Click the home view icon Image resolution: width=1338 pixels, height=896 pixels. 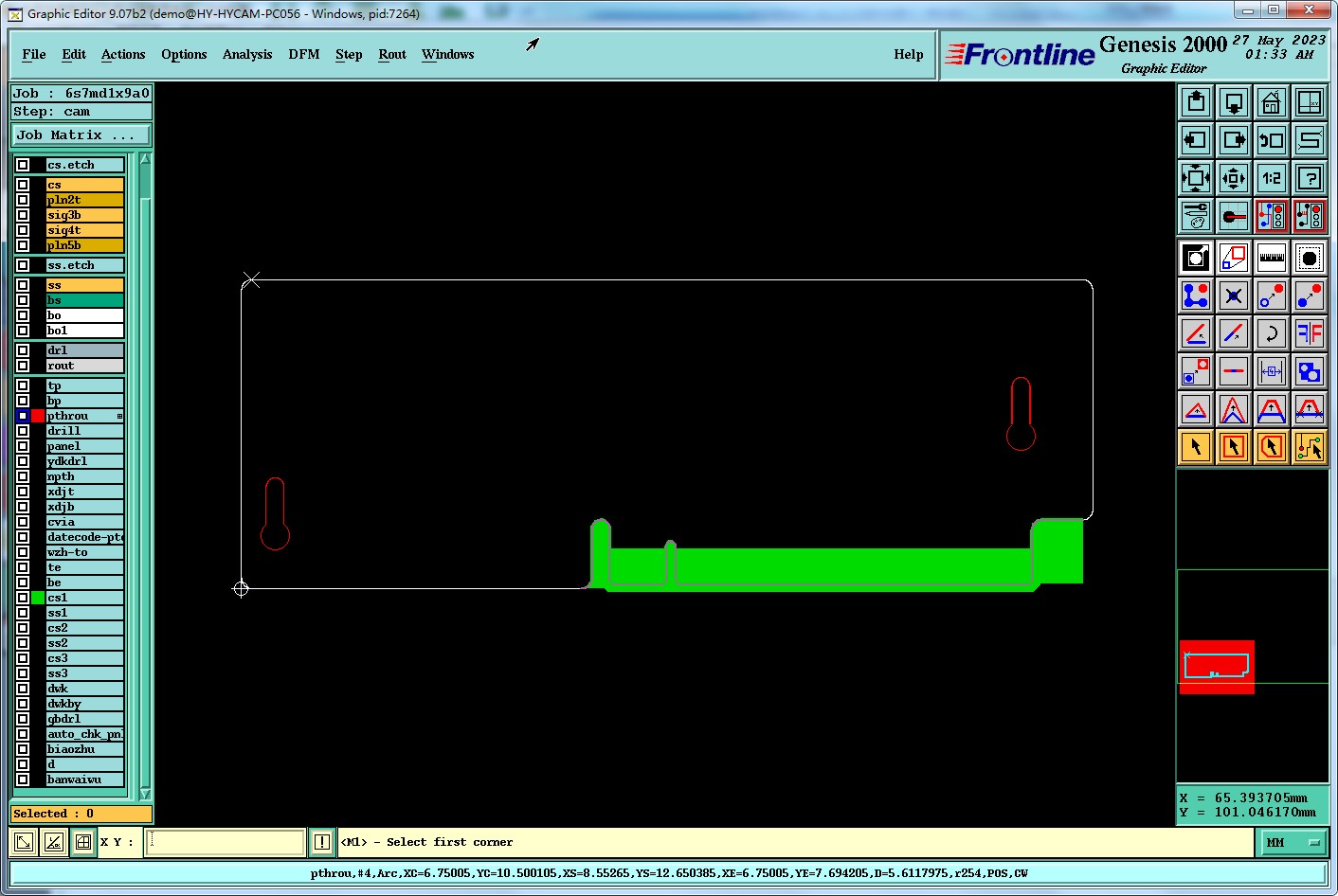pyautogui.click(x=1272, y=102)
